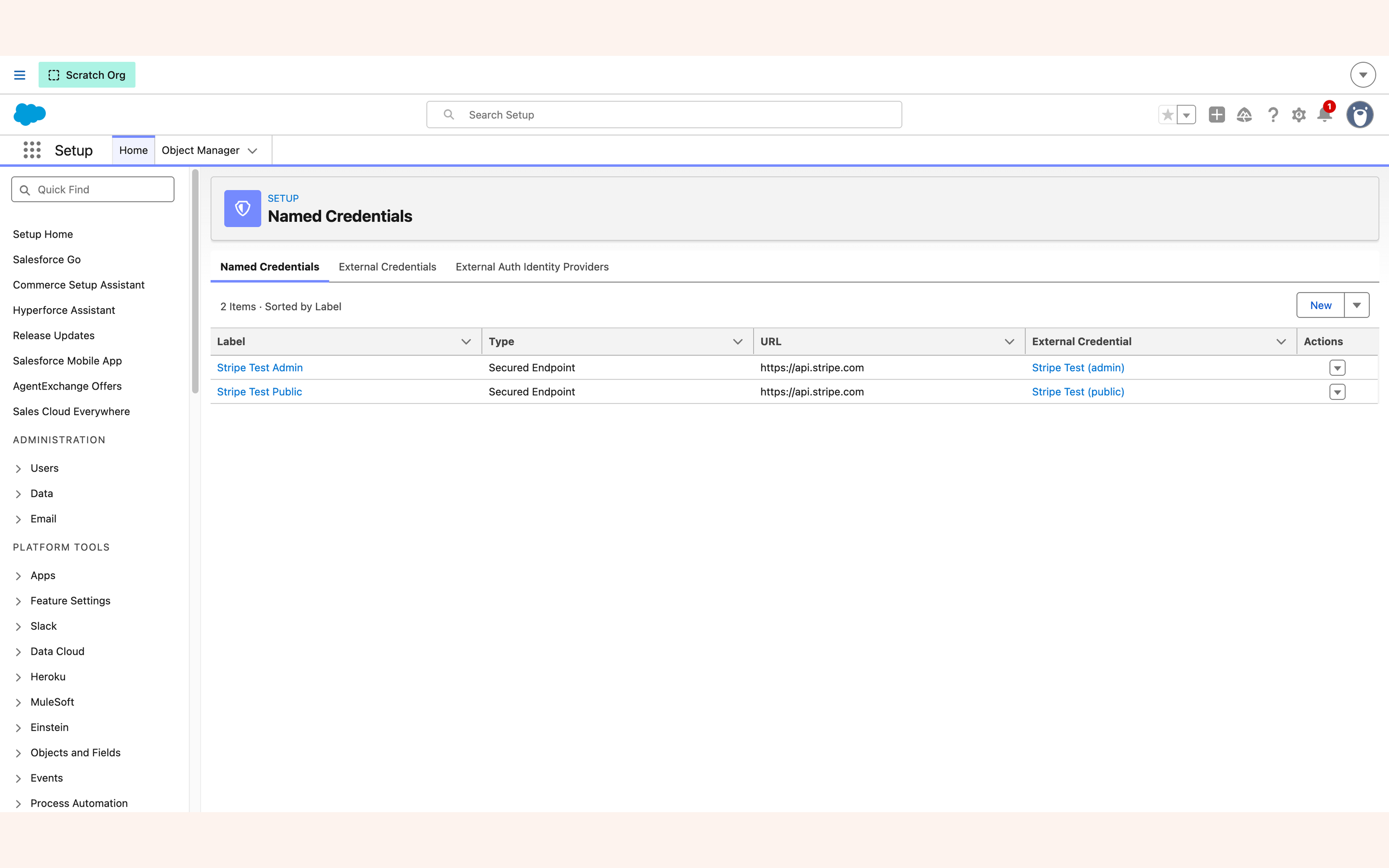Expand the Slack section
The width and height of the screenshot is (1389, 868).
(x=18, y=626)
